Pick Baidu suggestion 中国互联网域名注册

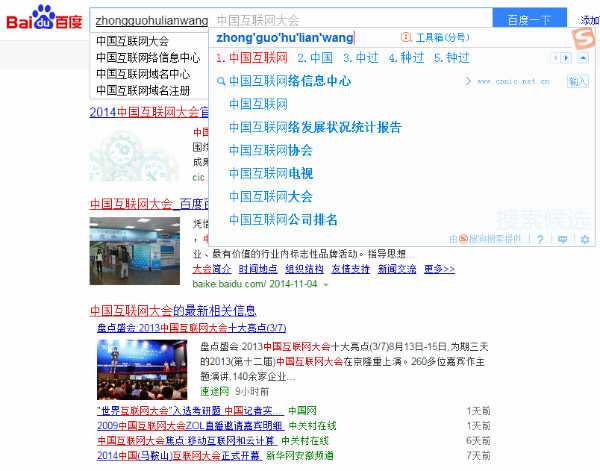click(143, 91)
